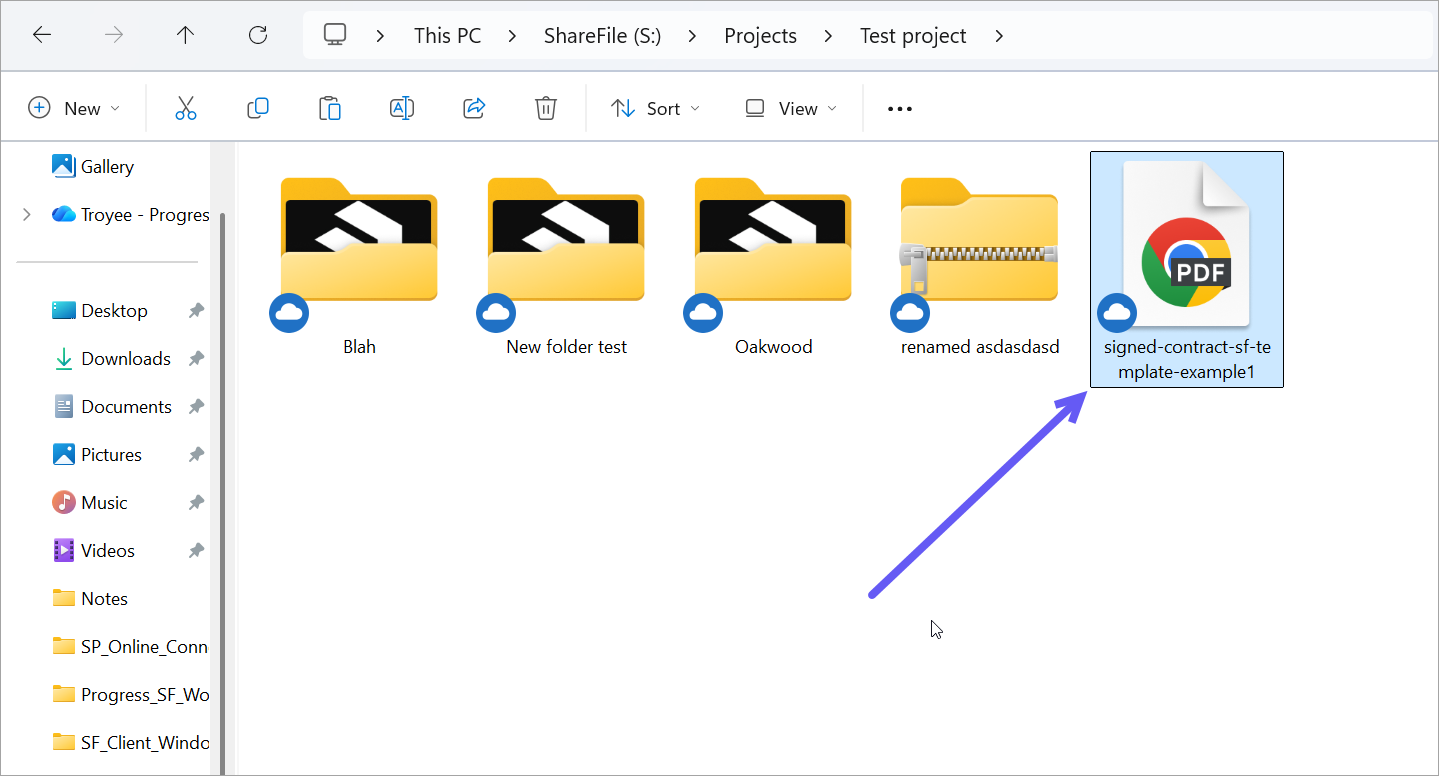Paste from the clipboard
This screenshot has width=1439, height=776.
point(330,107)
